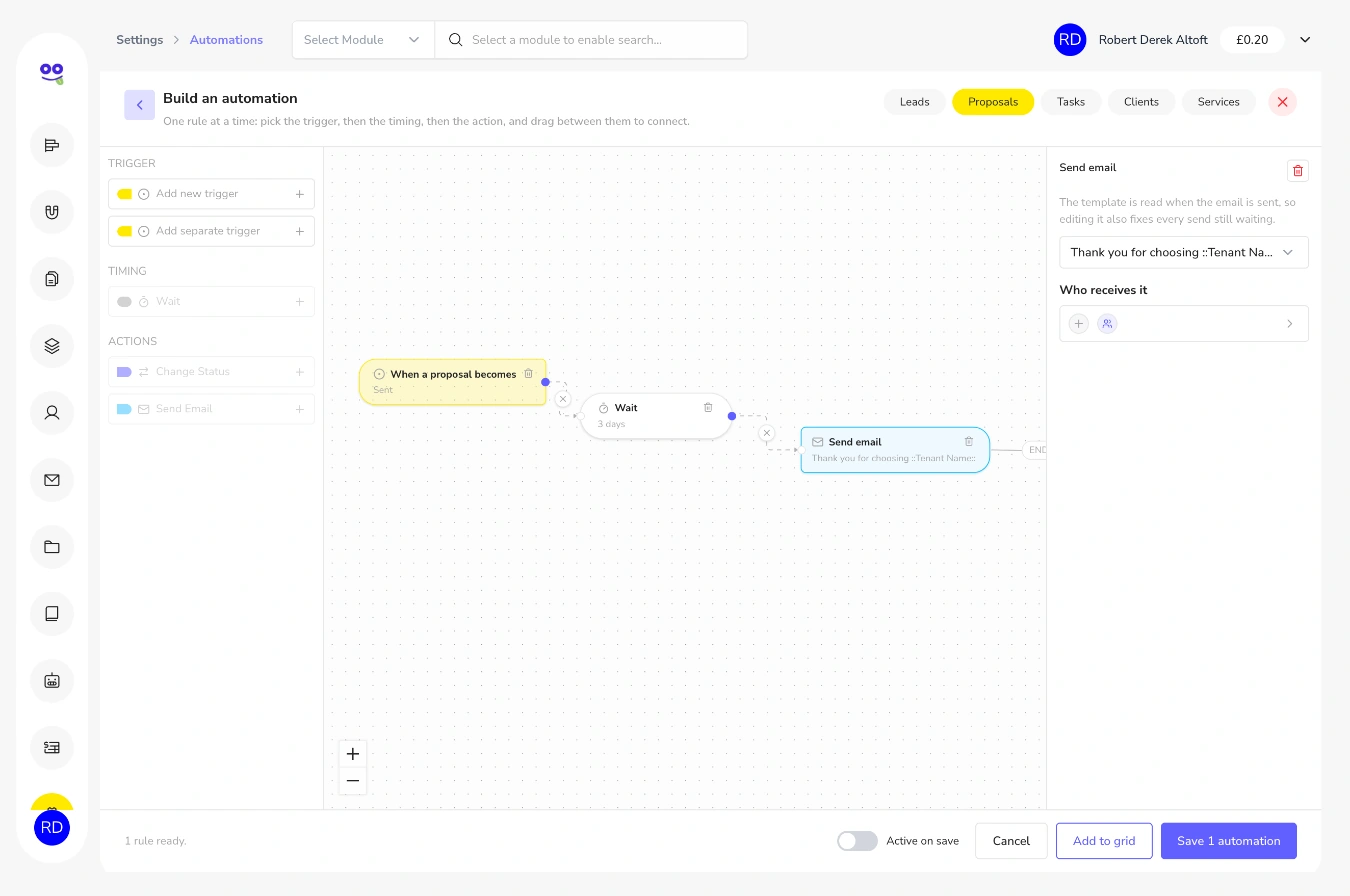1350x896 pixels.
Task: Open the Services tab
Action: pyautogui.click(x=1219, y=102)
